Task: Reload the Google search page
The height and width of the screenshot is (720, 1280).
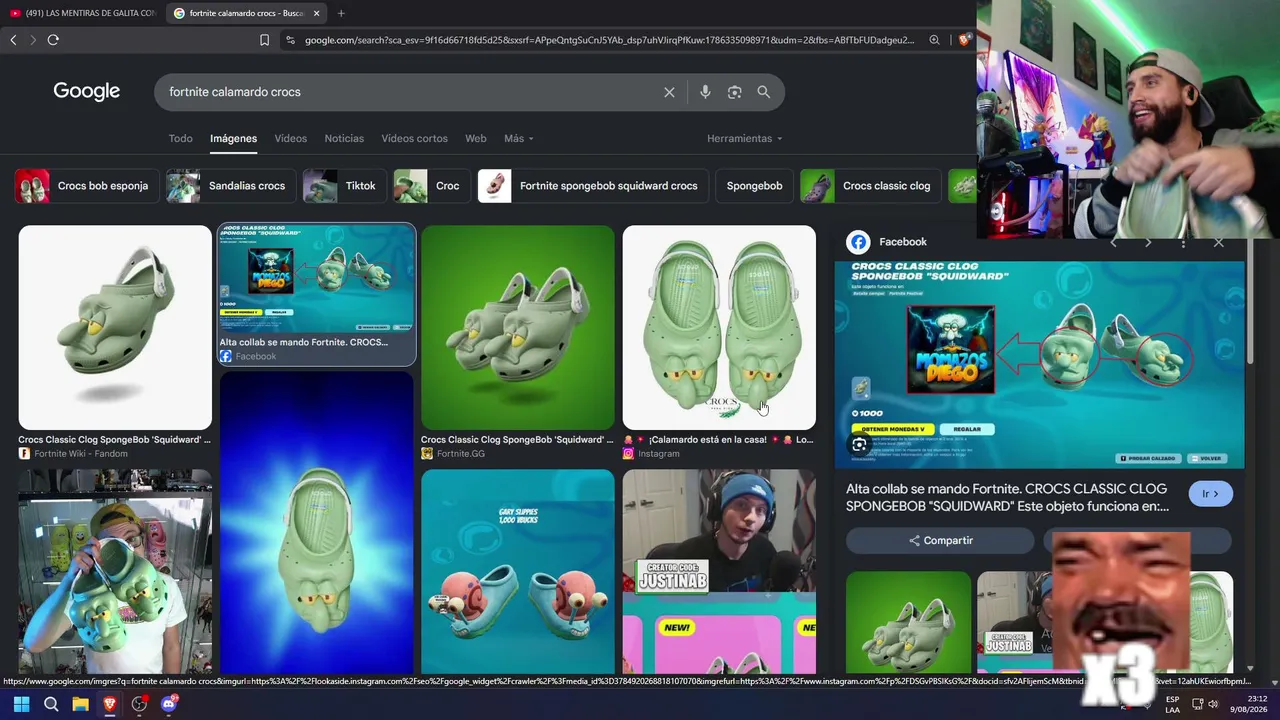Action: click(x=53, y=40)
